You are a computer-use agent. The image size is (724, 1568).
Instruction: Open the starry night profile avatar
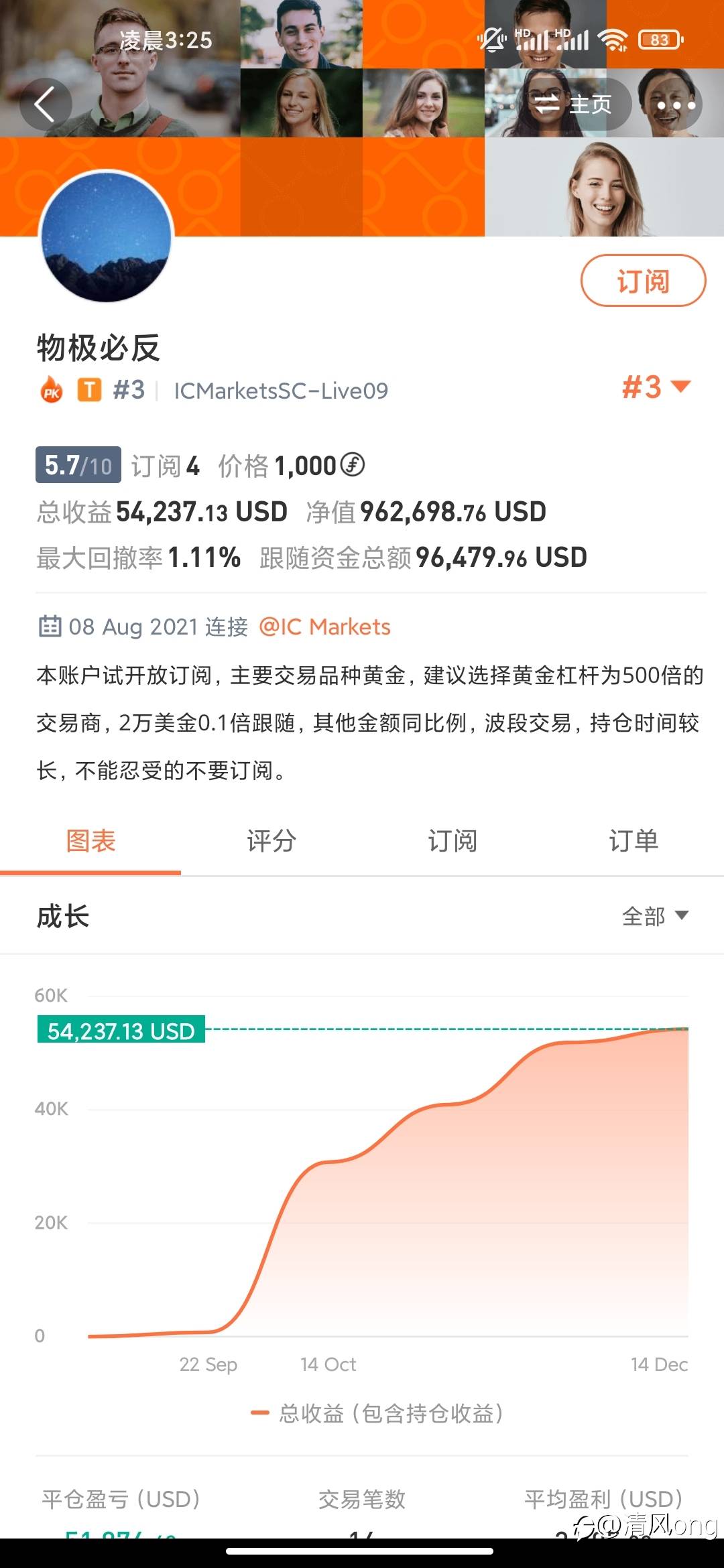[x=107, y=237]
